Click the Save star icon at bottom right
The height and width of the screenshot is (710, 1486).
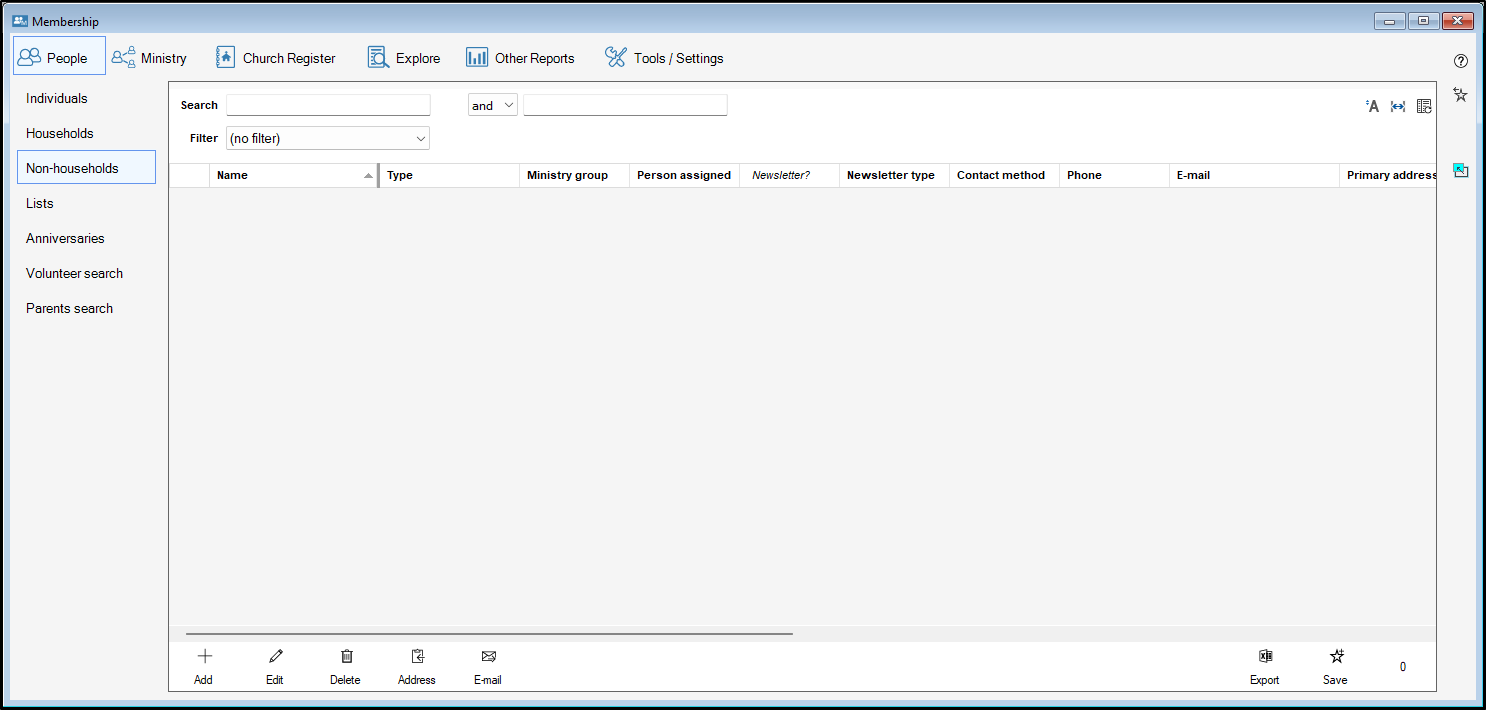pyautogui.click(x=1336, y=657)
